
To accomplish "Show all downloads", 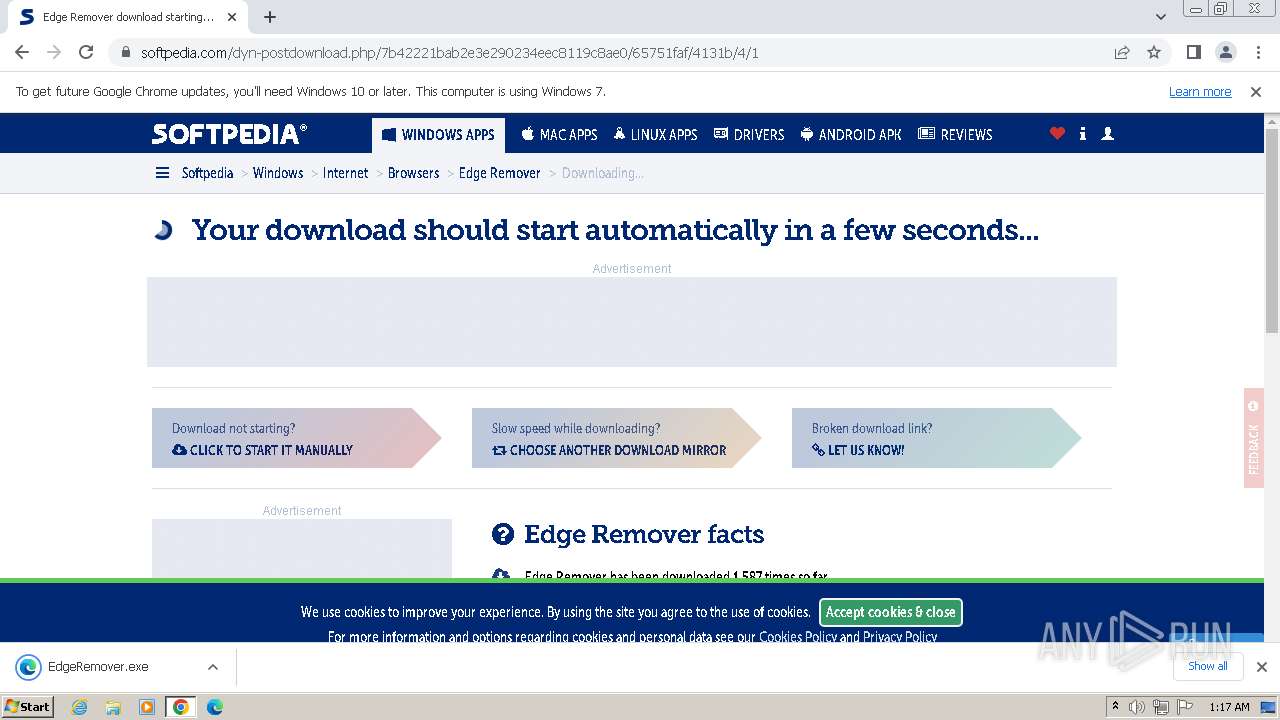I will 1207,666.
